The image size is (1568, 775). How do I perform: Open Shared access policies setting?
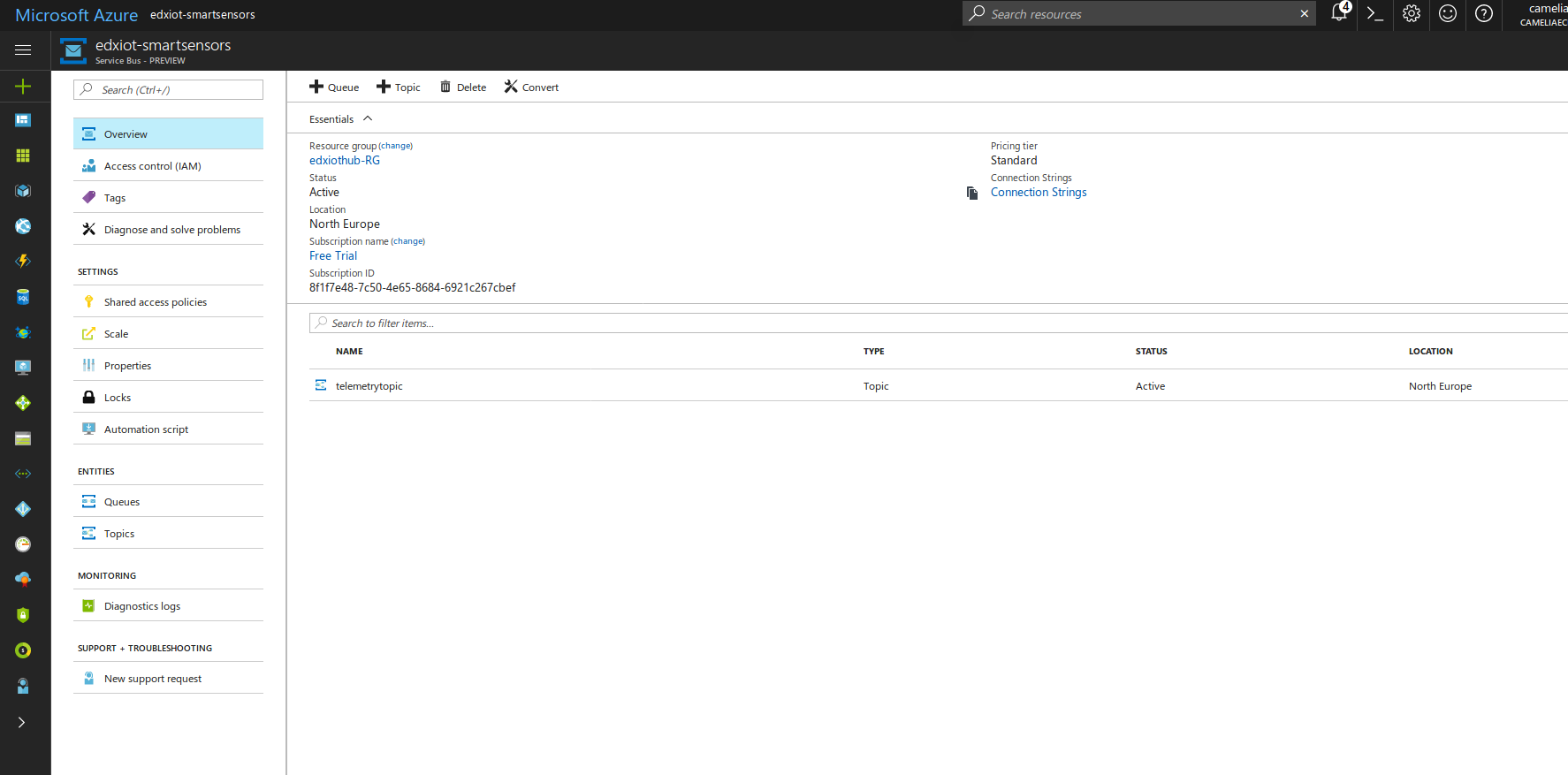(168, 301)
